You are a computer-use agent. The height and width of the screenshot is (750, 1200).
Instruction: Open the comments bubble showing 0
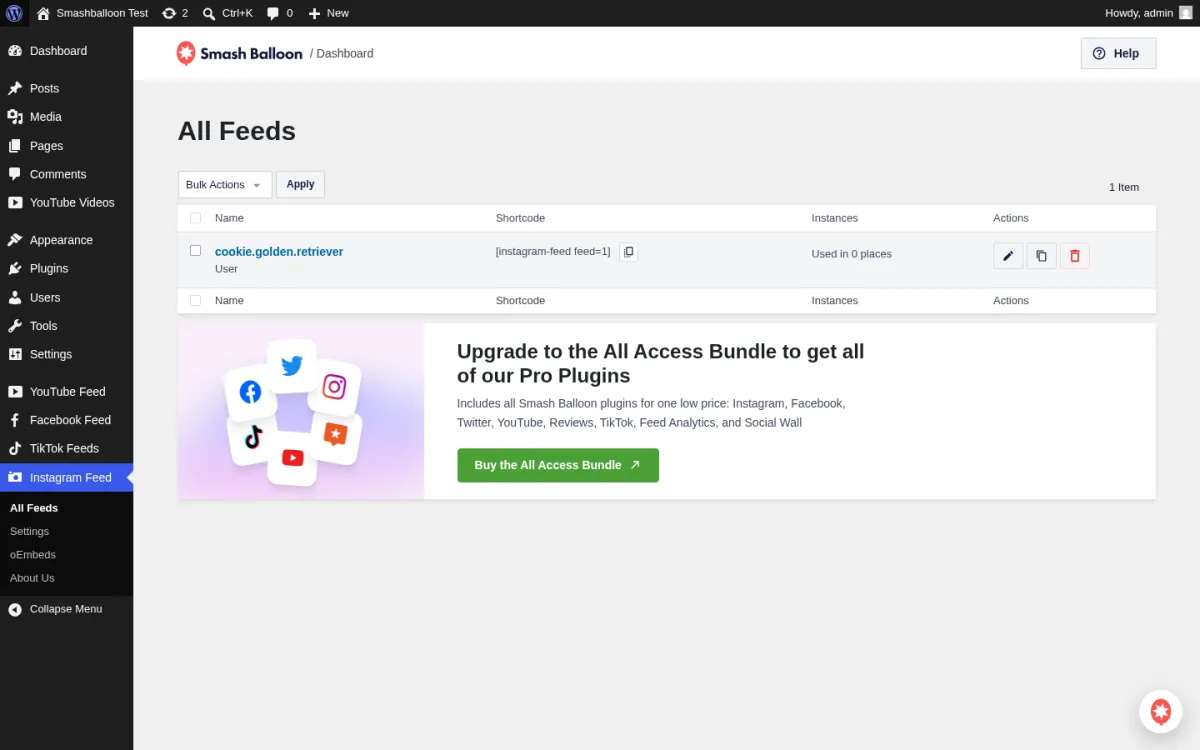pyautogui.click(x=280, y=13)
